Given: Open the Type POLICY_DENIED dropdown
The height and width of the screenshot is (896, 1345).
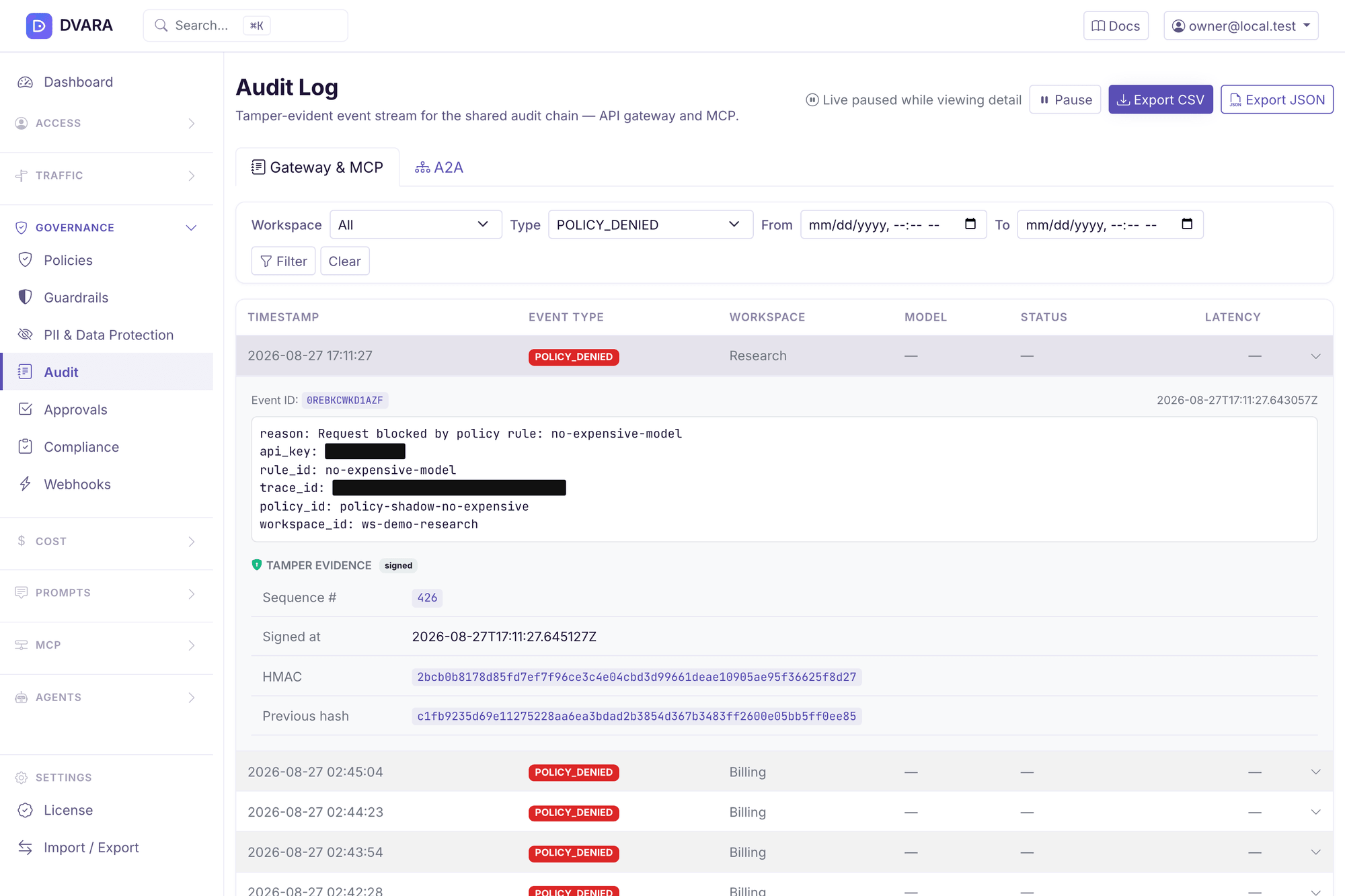Looking at the screenshot, I should pyautogui.click(x=650, y=225).
